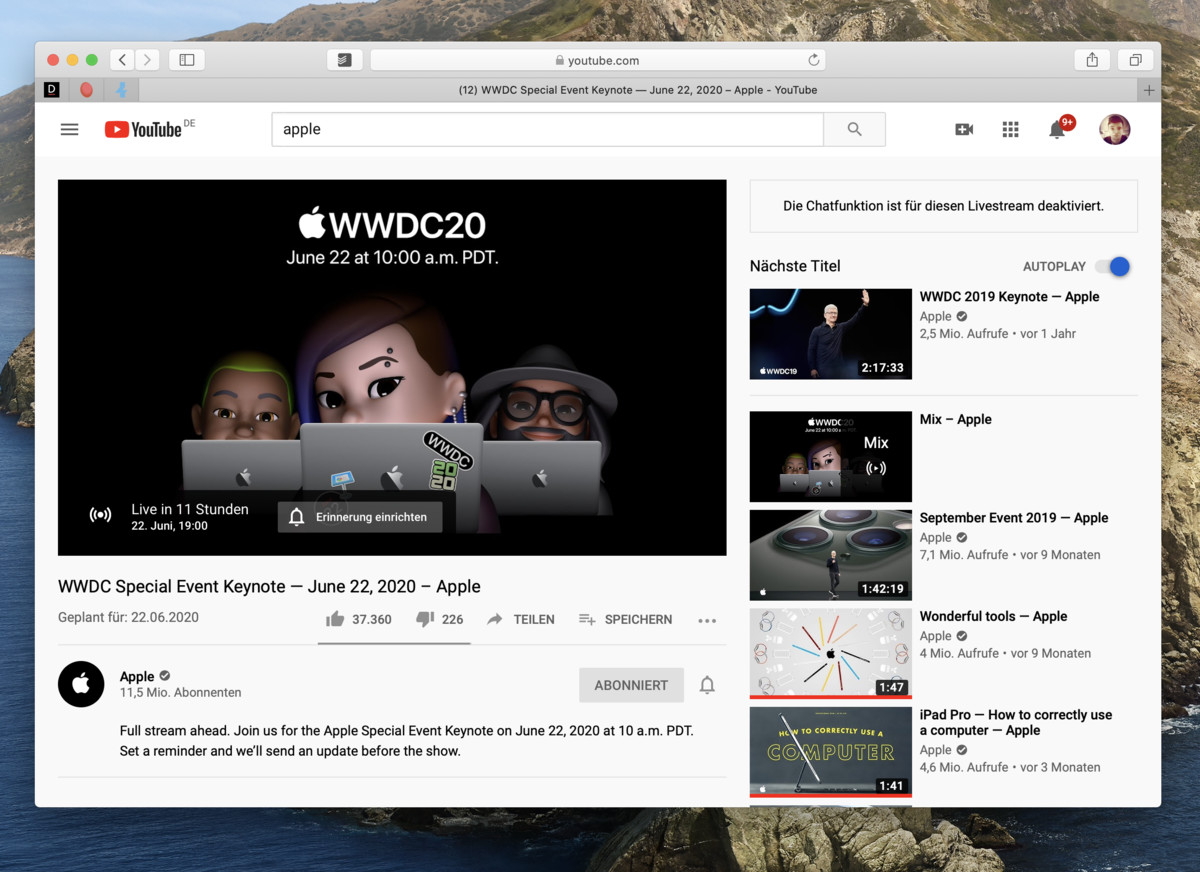
Task: Open the Apple channel avatar
Action: 81,684
